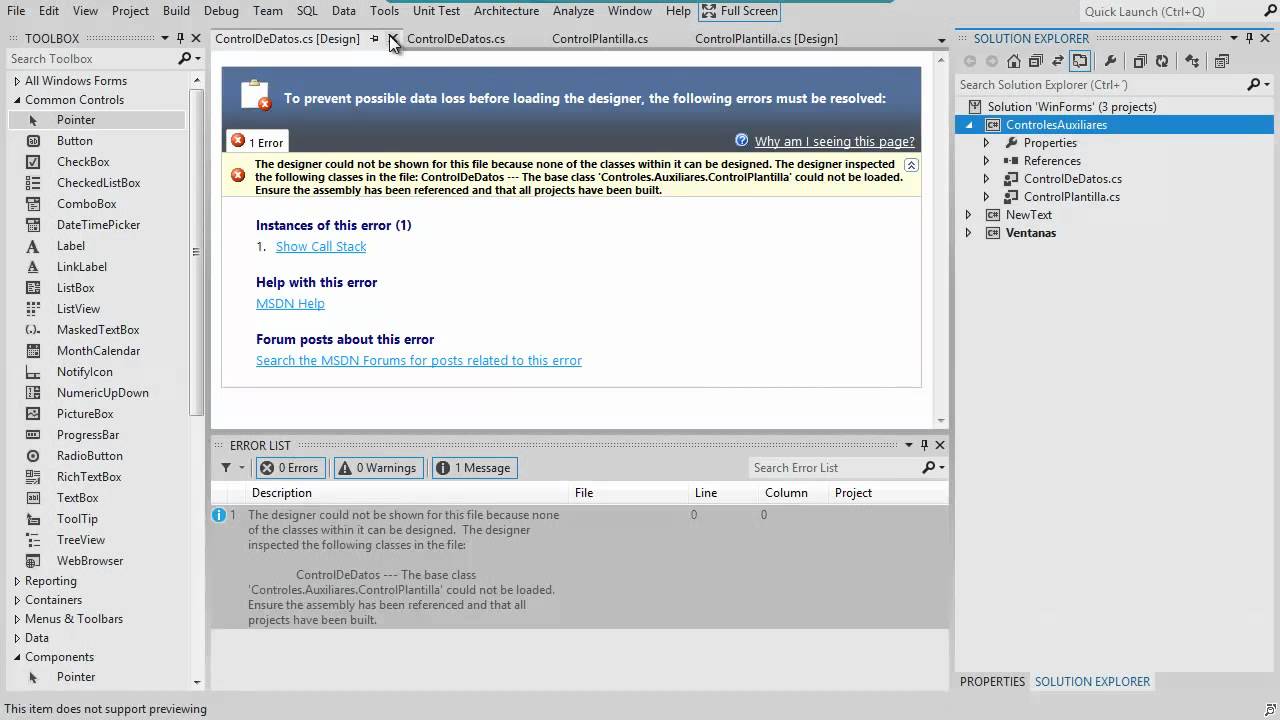1280x720 pixels.
Task: Pin the Toolbox panel
Action: click(x=181, y=38)
